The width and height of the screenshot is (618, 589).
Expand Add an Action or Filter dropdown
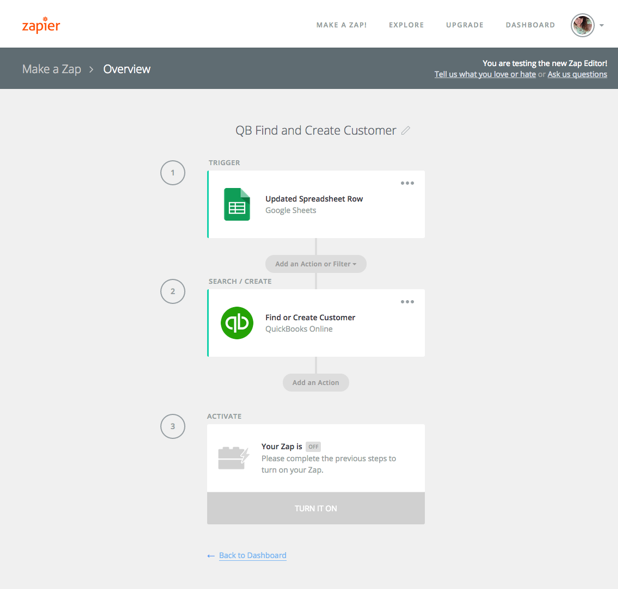[x=316, y=264]
